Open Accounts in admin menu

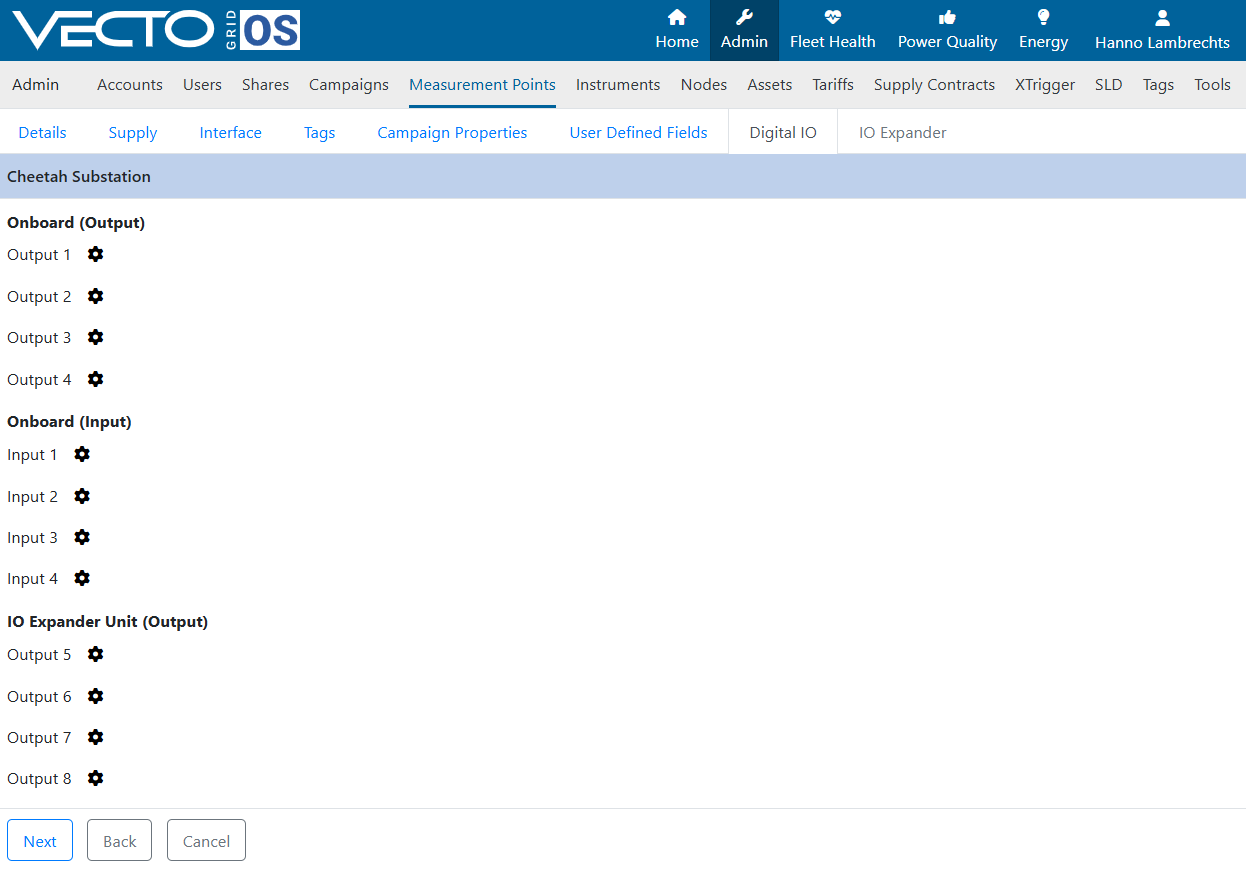click(130, 85)
